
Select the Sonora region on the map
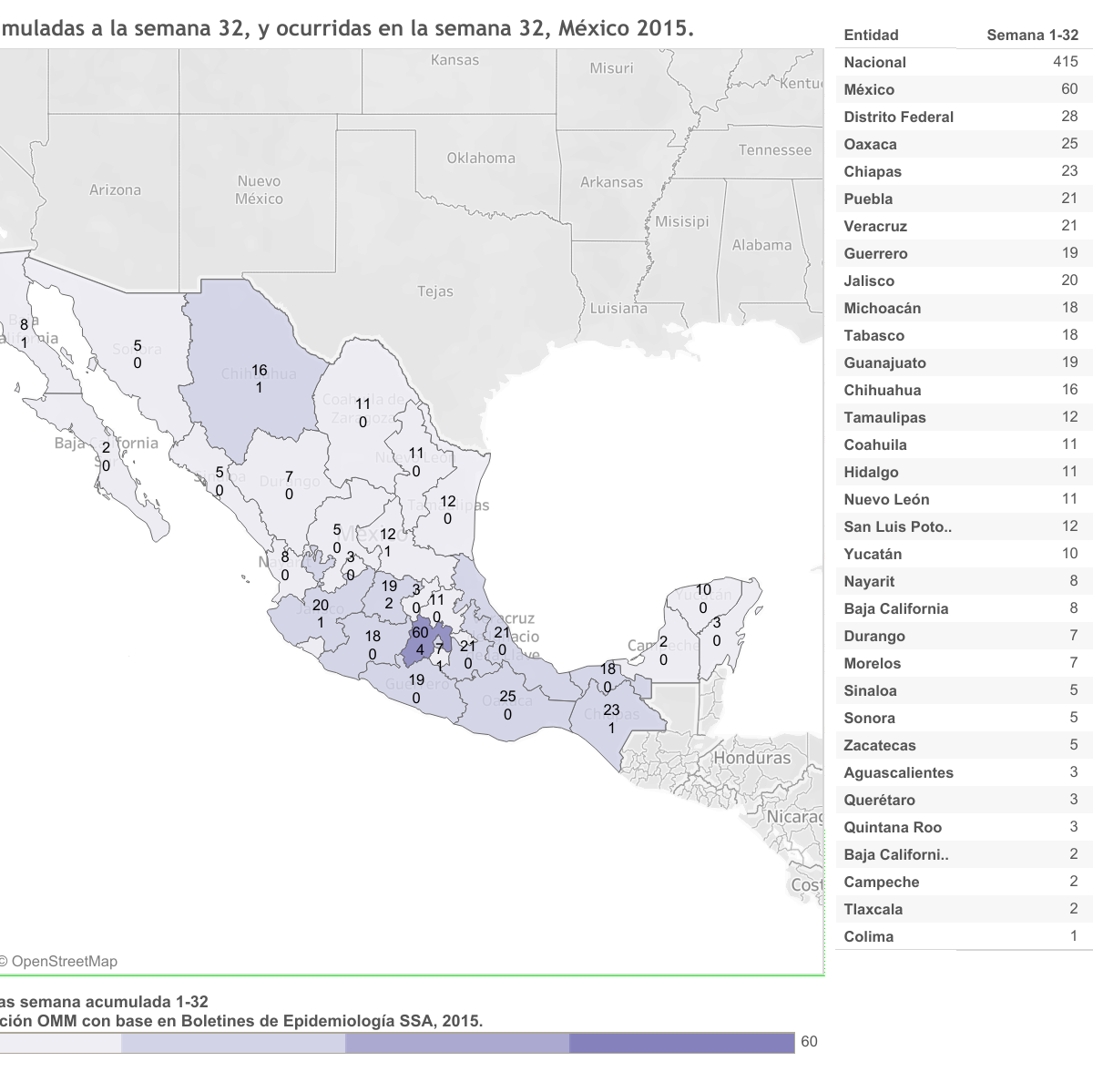tap(137, 354)
